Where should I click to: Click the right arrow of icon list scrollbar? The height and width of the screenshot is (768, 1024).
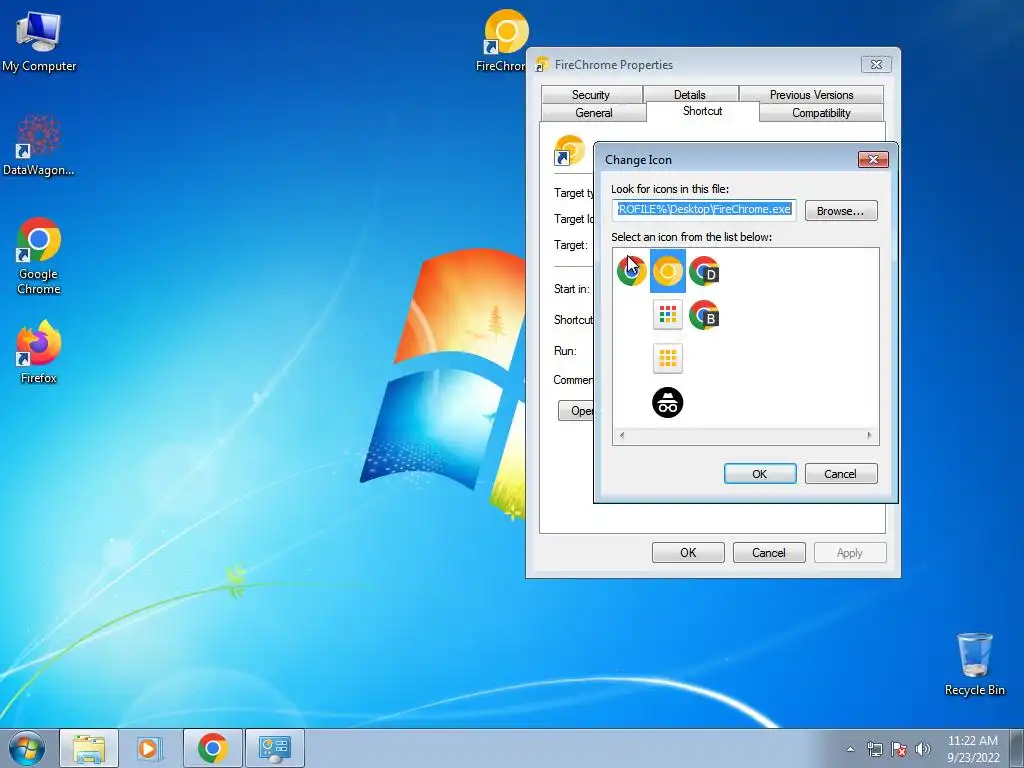tap(869, 436)
